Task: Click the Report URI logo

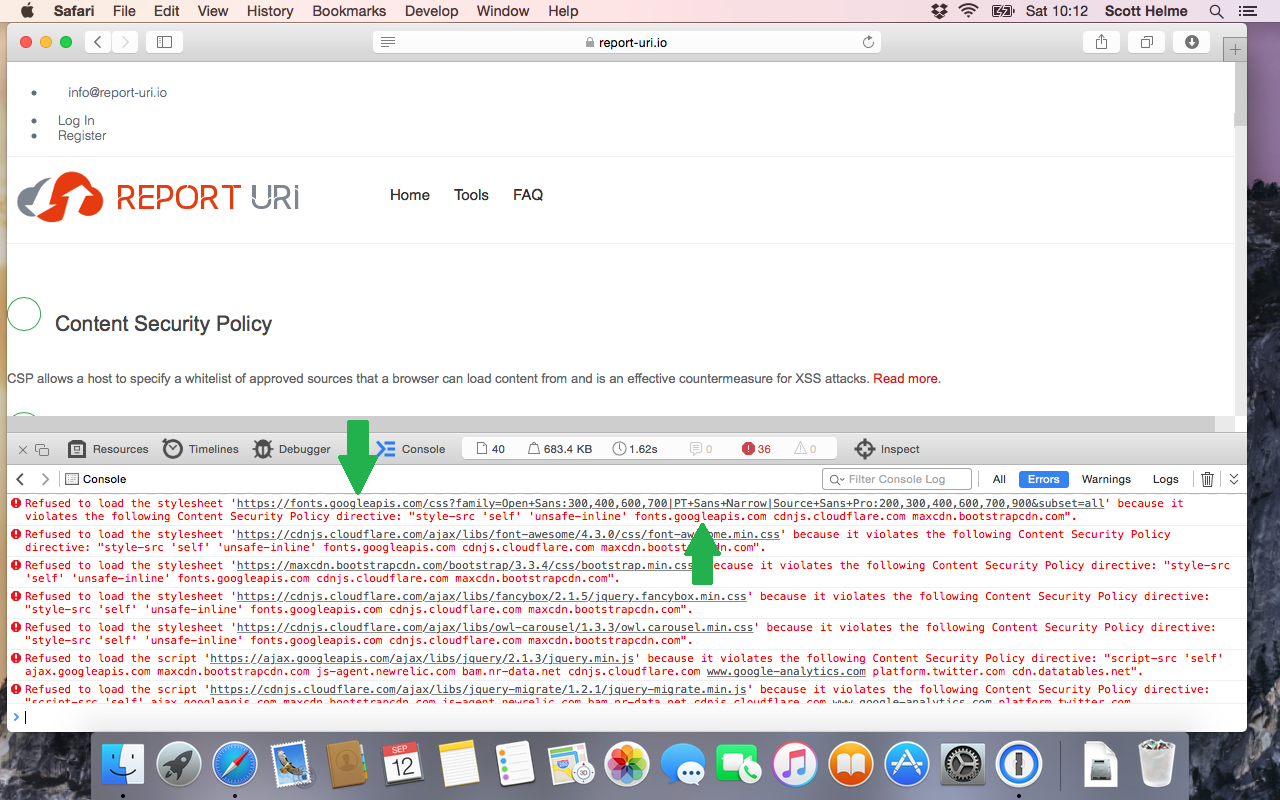Action: (x=158, y=196)
